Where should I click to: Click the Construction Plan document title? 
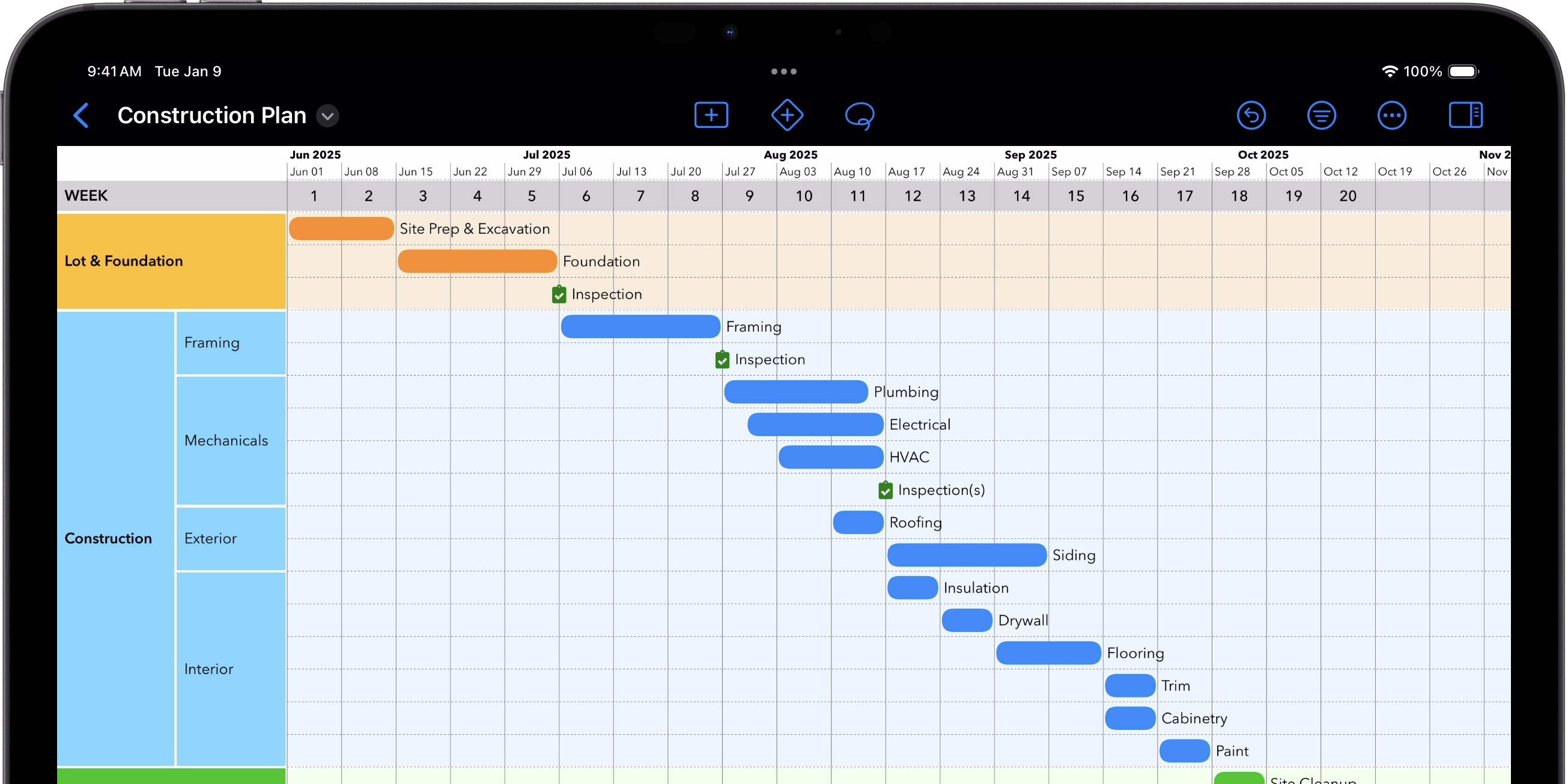(x=212, y=115)
